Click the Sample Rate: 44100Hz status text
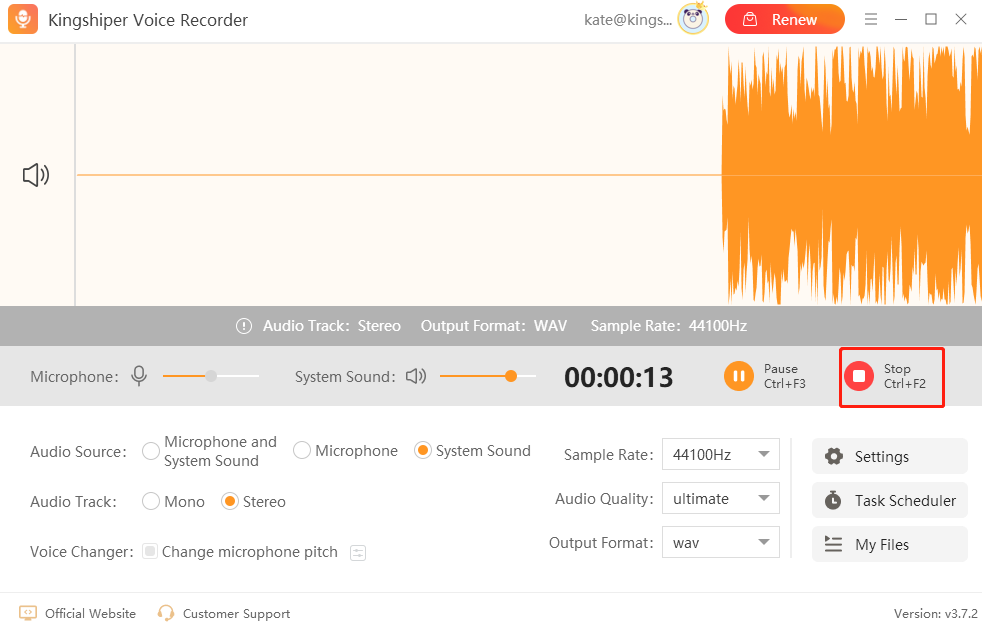Screen dimensions: 982x631 669,326
